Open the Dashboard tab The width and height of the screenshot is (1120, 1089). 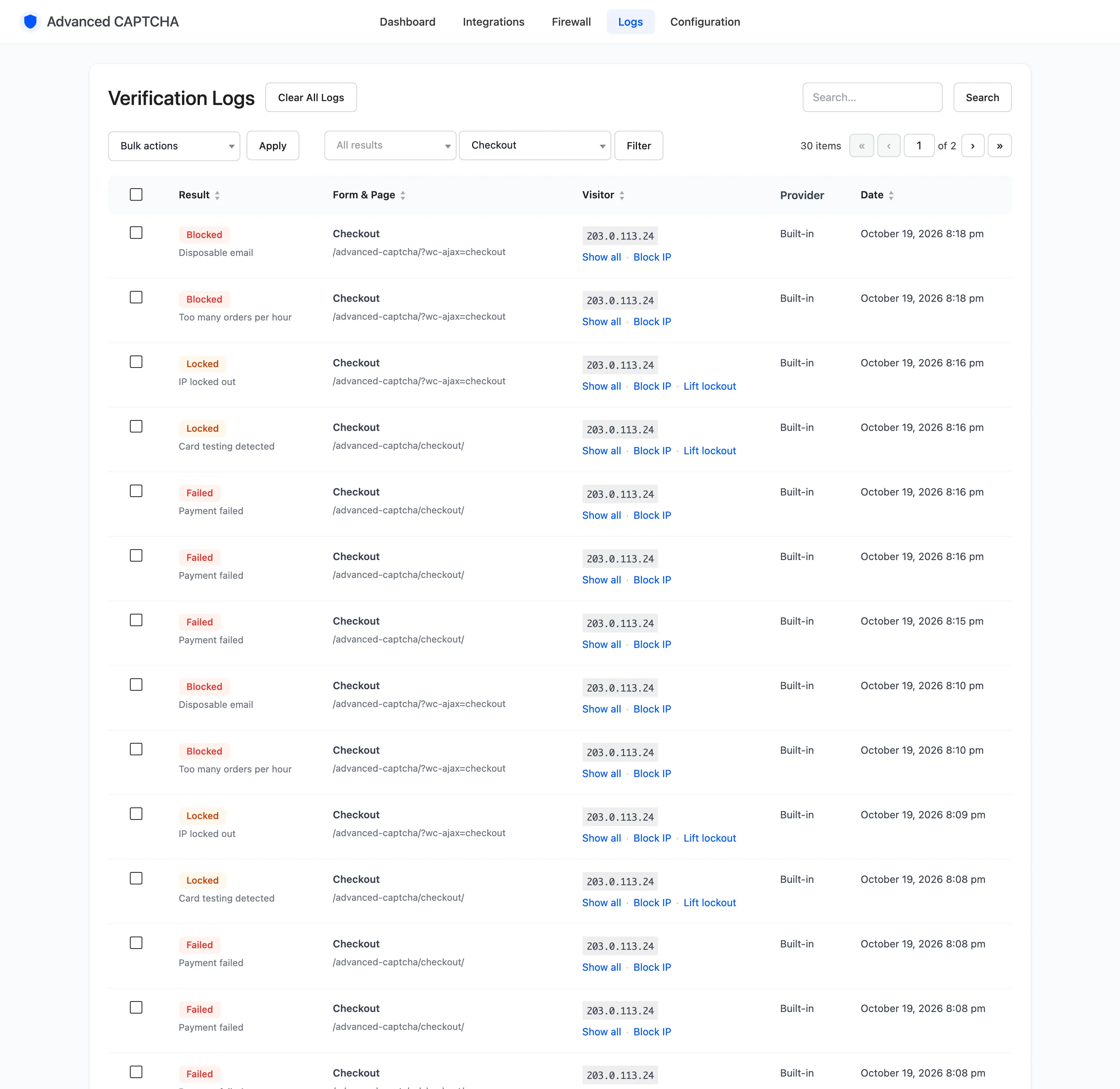[x=407, y=22]
